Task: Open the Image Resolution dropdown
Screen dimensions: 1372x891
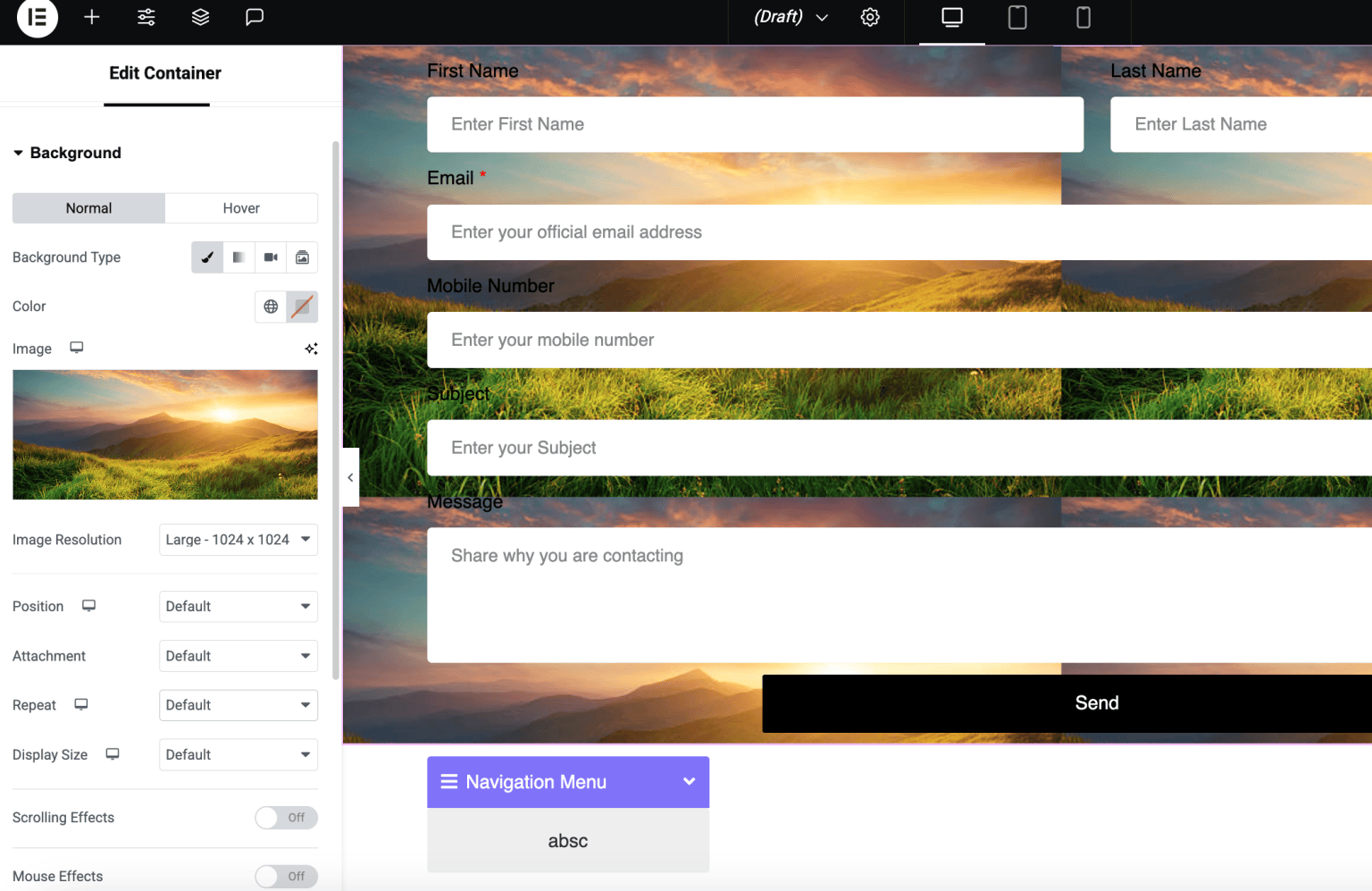Action: pyautogui.click(x=238, y=539)
